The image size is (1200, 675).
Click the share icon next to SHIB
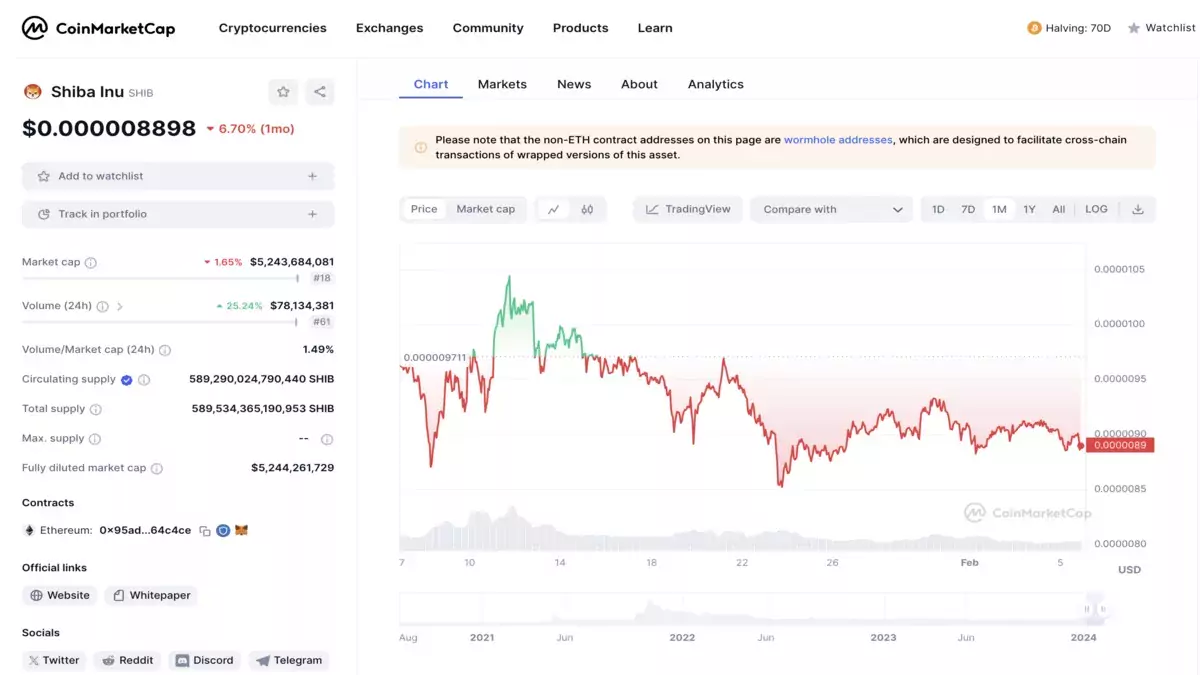320,92
